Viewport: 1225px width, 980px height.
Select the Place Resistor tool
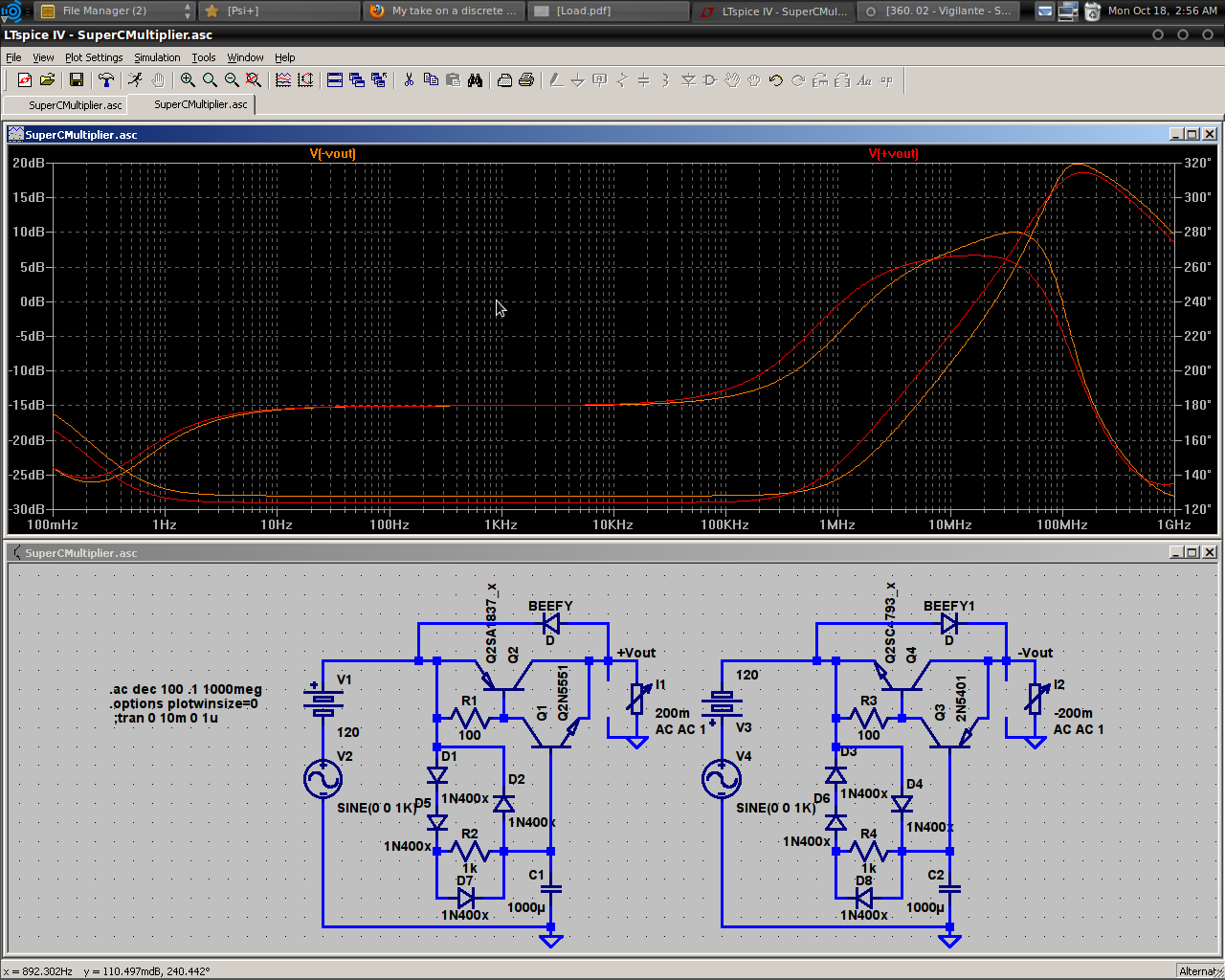coord(622,80)
